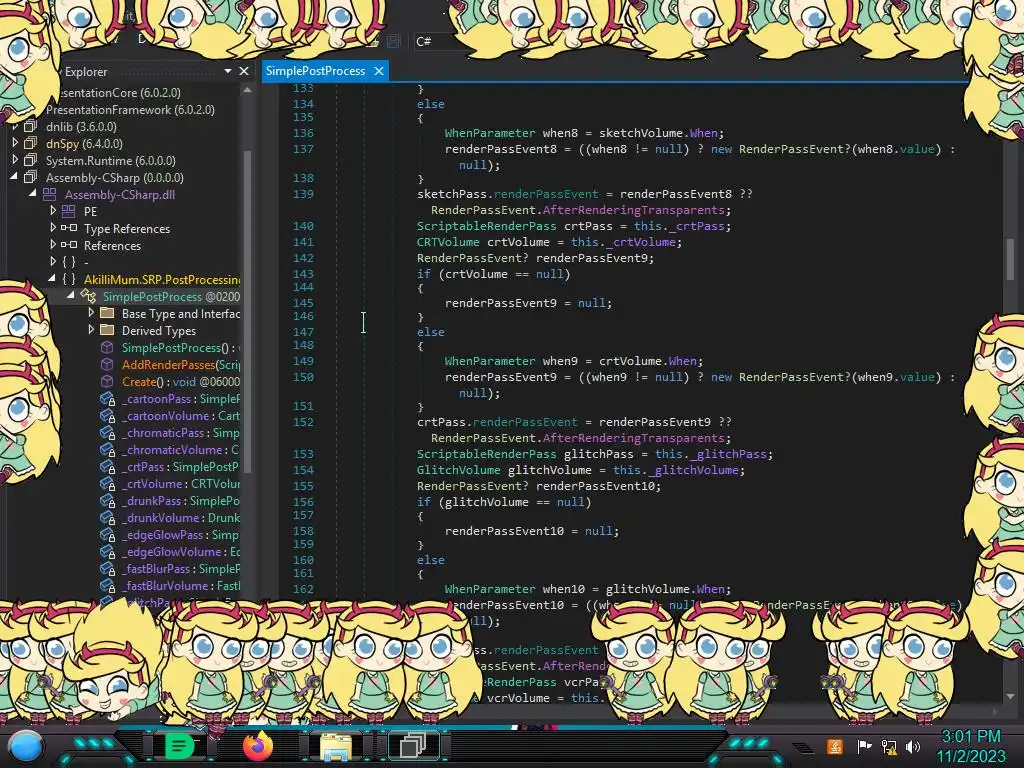Click the AddRenderPasses method icon

click(x=107, y=364)
